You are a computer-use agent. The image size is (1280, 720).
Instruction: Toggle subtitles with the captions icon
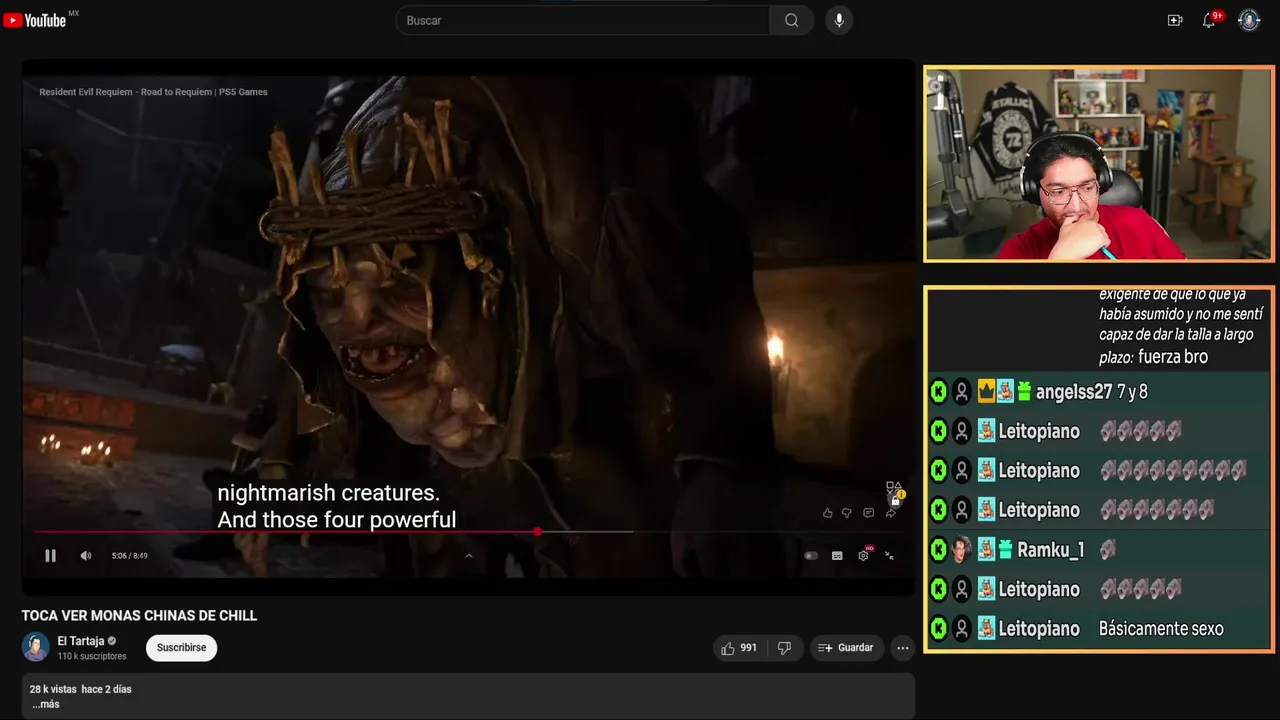pyautogui.click(x=837, y=556)
